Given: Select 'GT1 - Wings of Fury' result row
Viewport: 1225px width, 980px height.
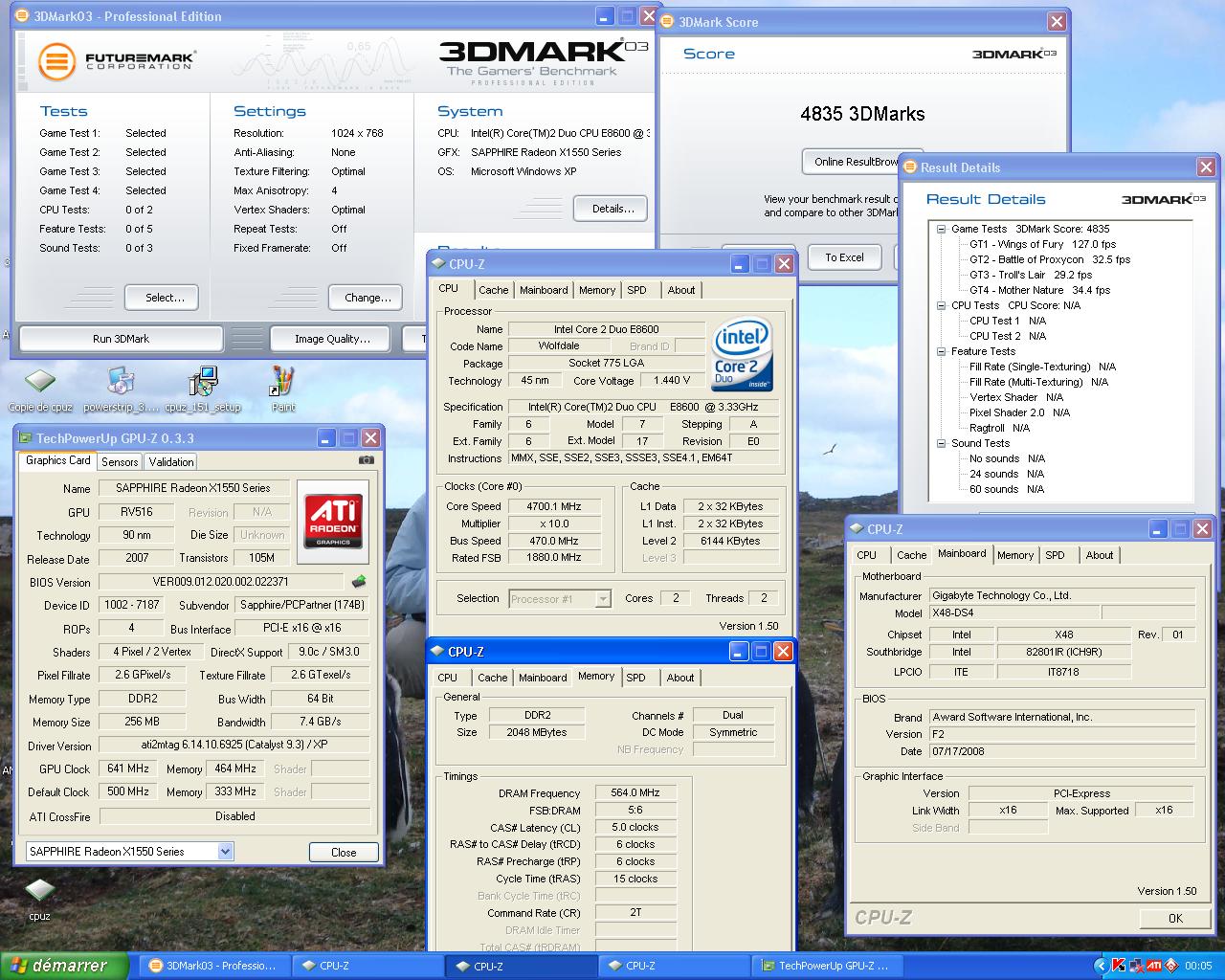Looking at the screenshot, I should pos(1042,244).
